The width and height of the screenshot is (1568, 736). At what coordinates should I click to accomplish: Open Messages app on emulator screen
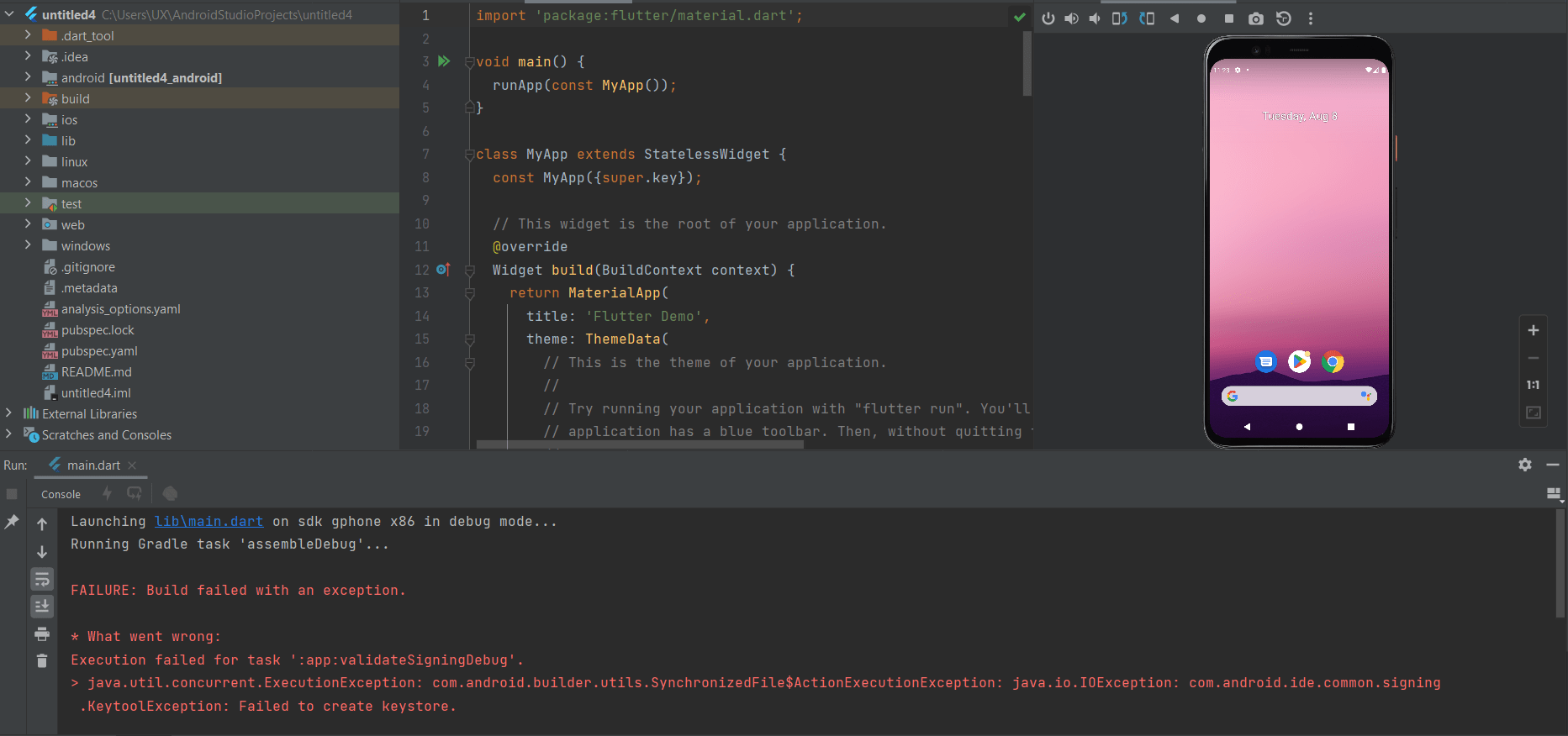1265,361
